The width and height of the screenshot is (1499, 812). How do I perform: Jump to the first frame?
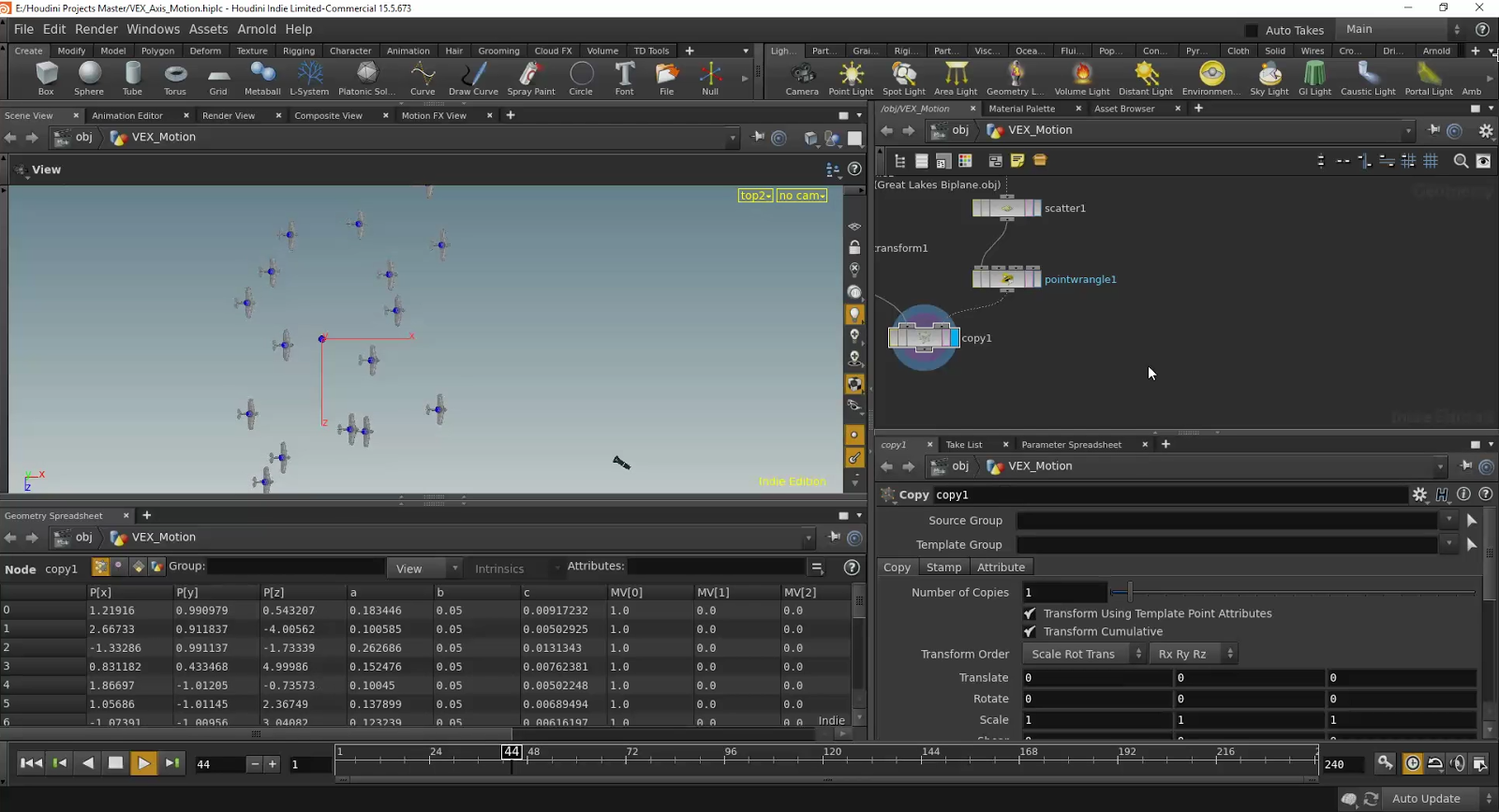31,763
